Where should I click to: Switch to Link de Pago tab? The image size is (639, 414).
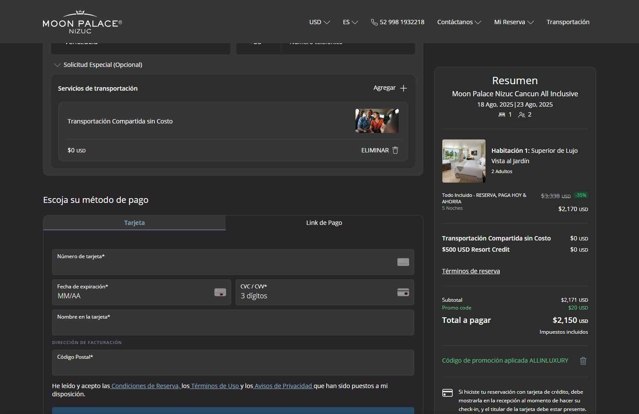[324, 223]
